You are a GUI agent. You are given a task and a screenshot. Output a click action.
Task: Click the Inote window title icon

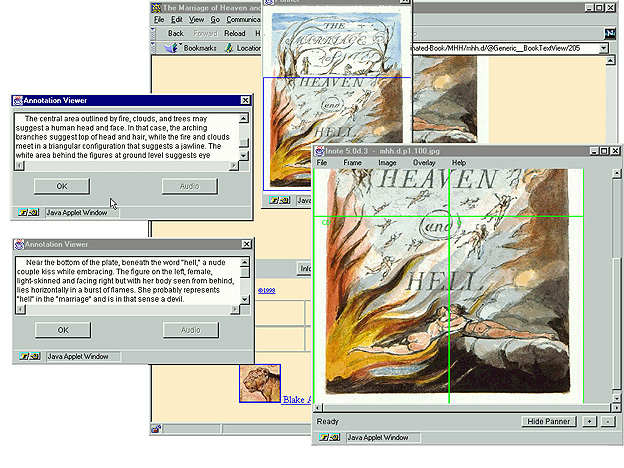[x=320, y=151]
